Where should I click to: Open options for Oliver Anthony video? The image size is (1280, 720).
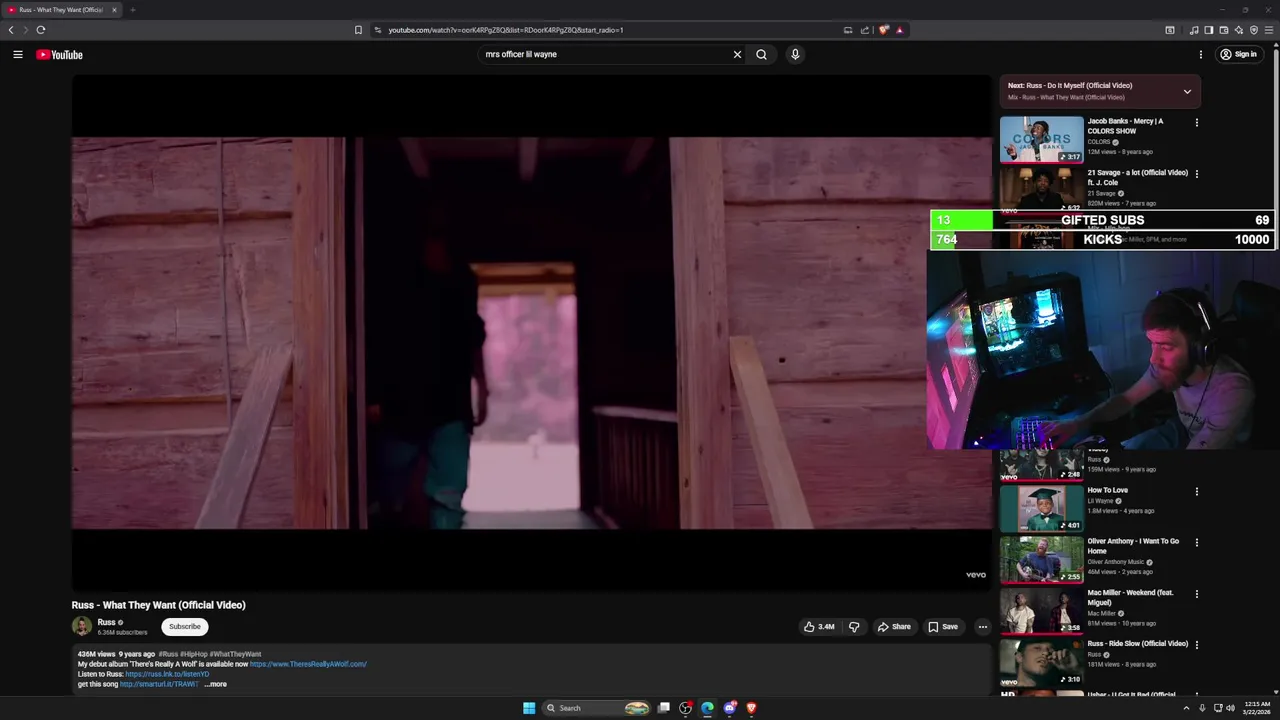[1197, 543]
